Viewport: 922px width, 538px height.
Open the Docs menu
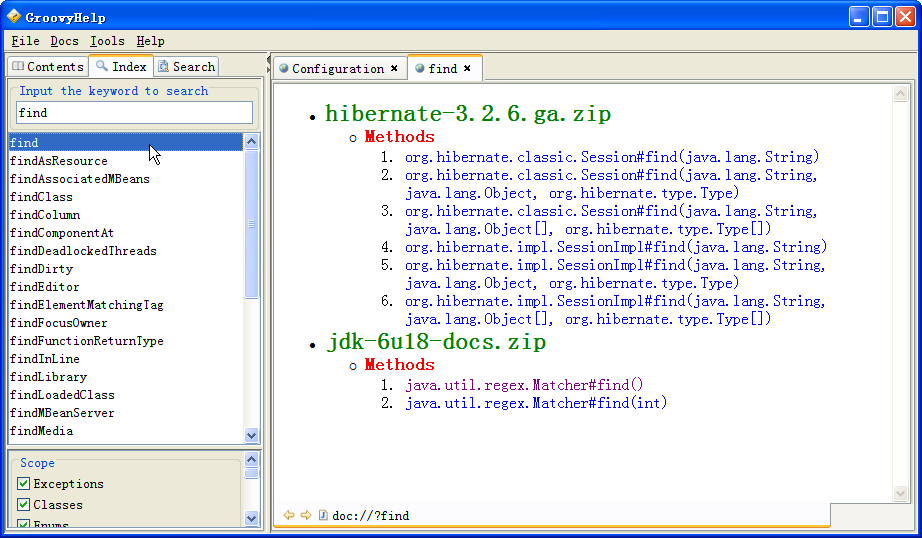pyautogui.click(x=64, y=41)
